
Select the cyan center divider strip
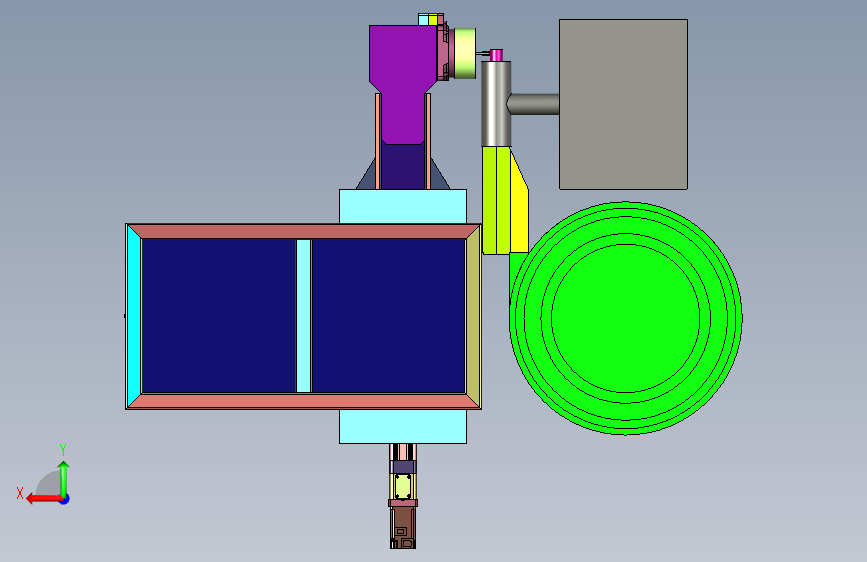point(304,316)
